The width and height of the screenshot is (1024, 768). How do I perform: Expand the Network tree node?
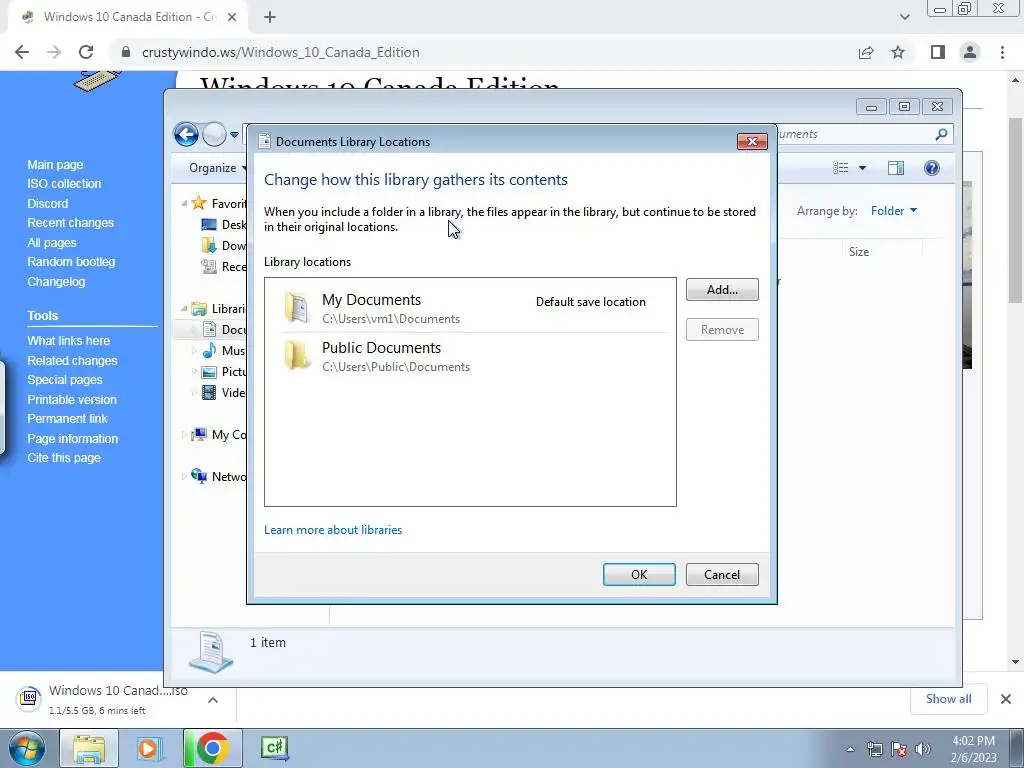pos(184,477)
